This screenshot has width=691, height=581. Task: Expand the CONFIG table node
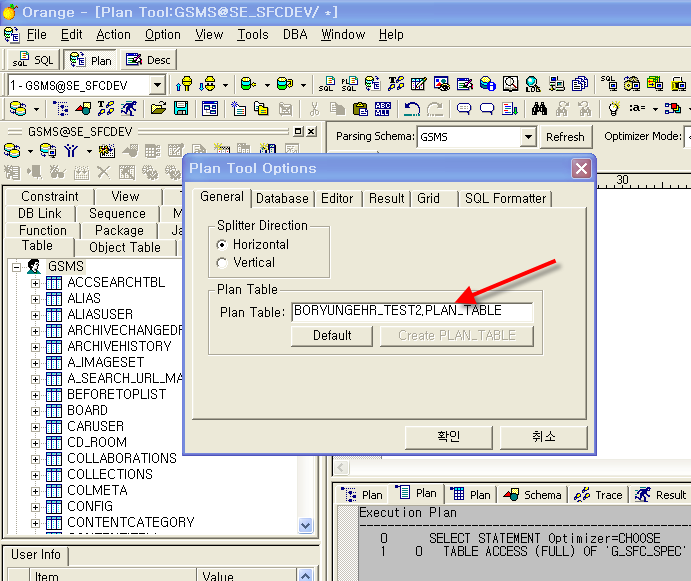click(x=35, y=507)
